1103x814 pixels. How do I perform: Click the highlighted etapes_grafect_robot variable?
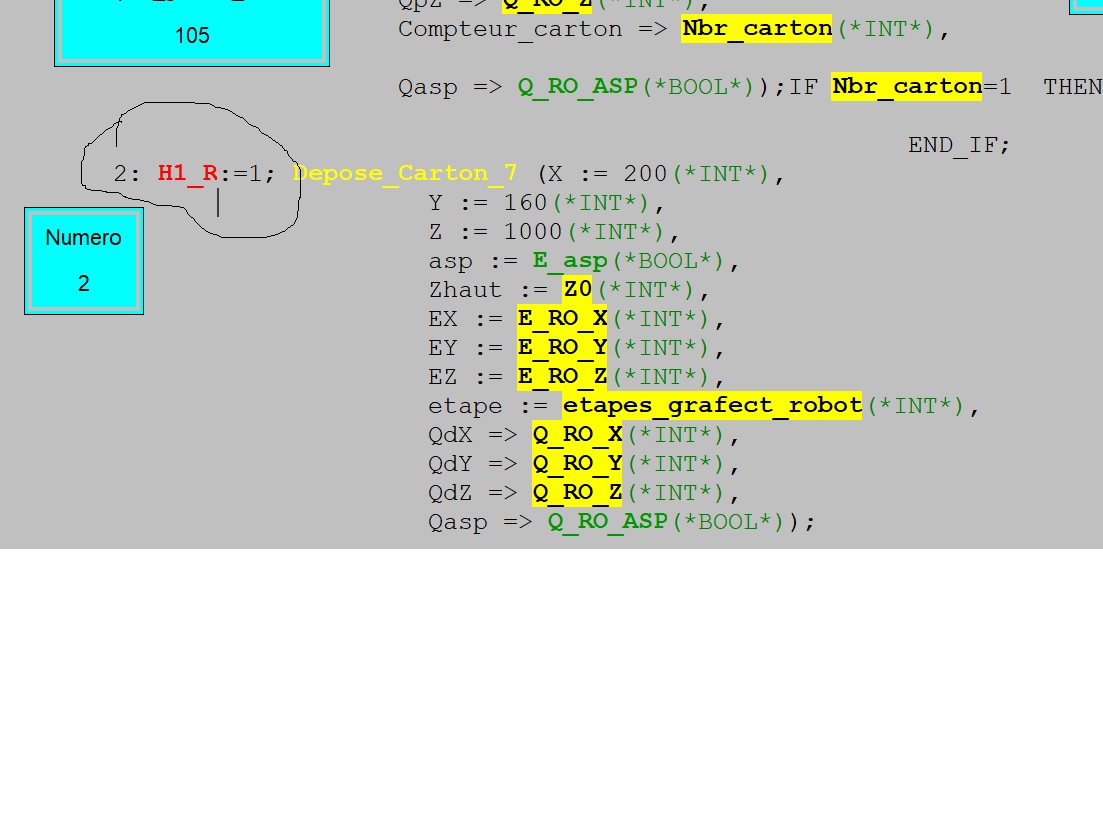(x=712, y=406)
